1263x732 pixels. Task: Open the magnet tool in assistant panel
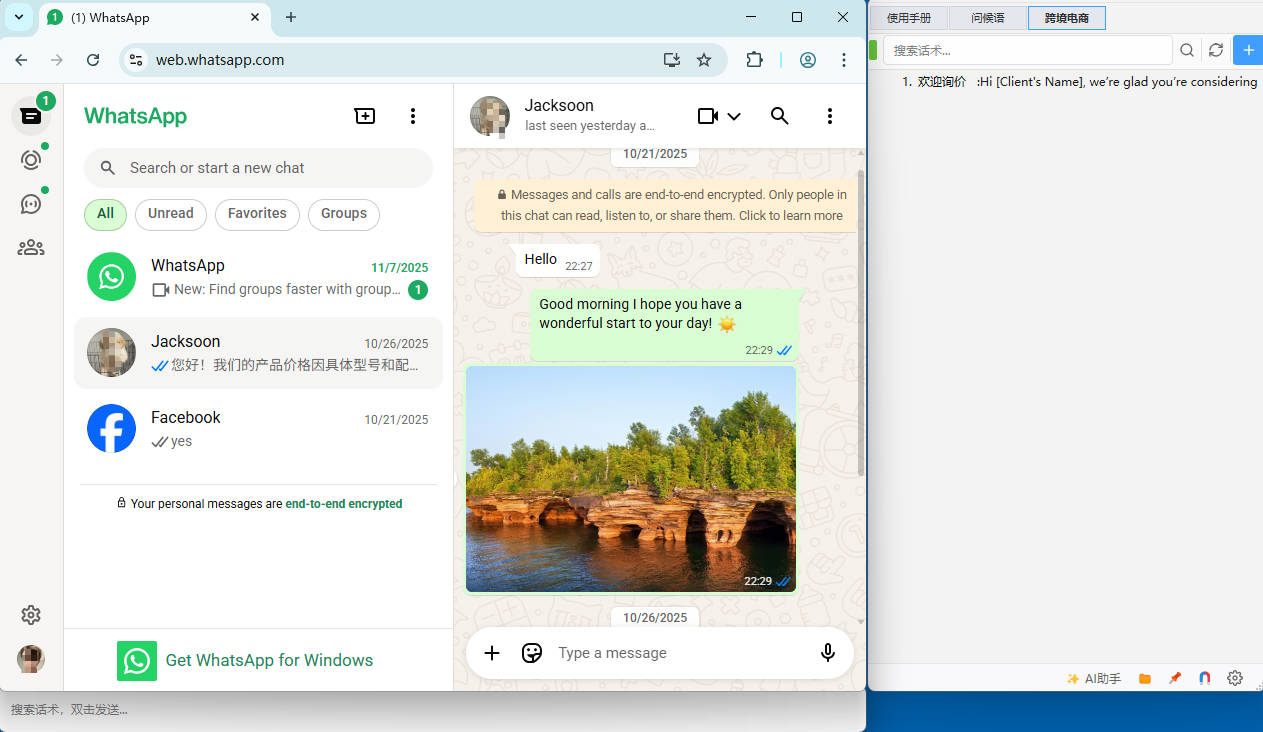point(1204,678)
